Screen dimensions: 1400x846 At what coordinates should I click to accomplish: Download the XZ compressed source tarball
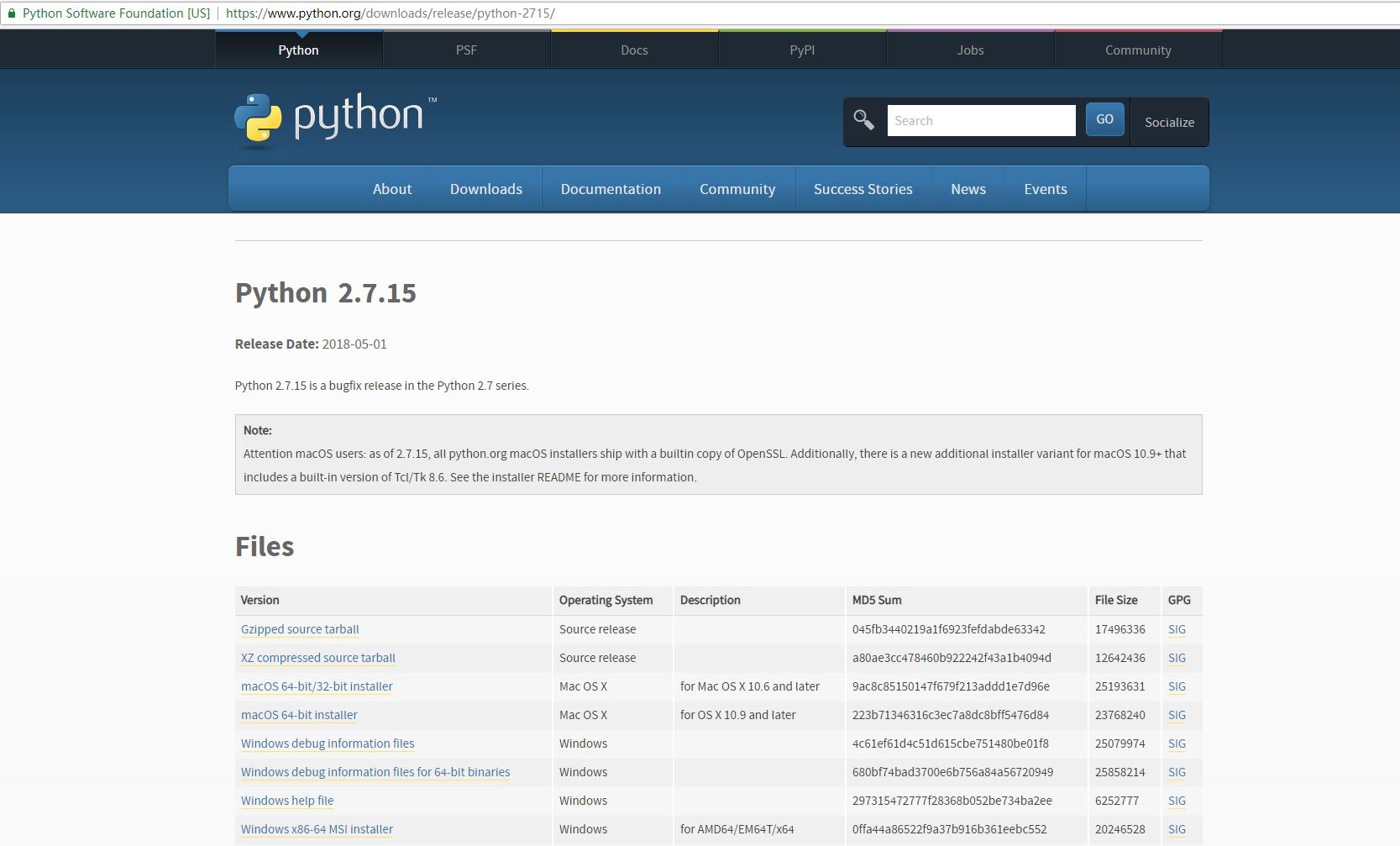pyautogui.click(x=318, y=658)
